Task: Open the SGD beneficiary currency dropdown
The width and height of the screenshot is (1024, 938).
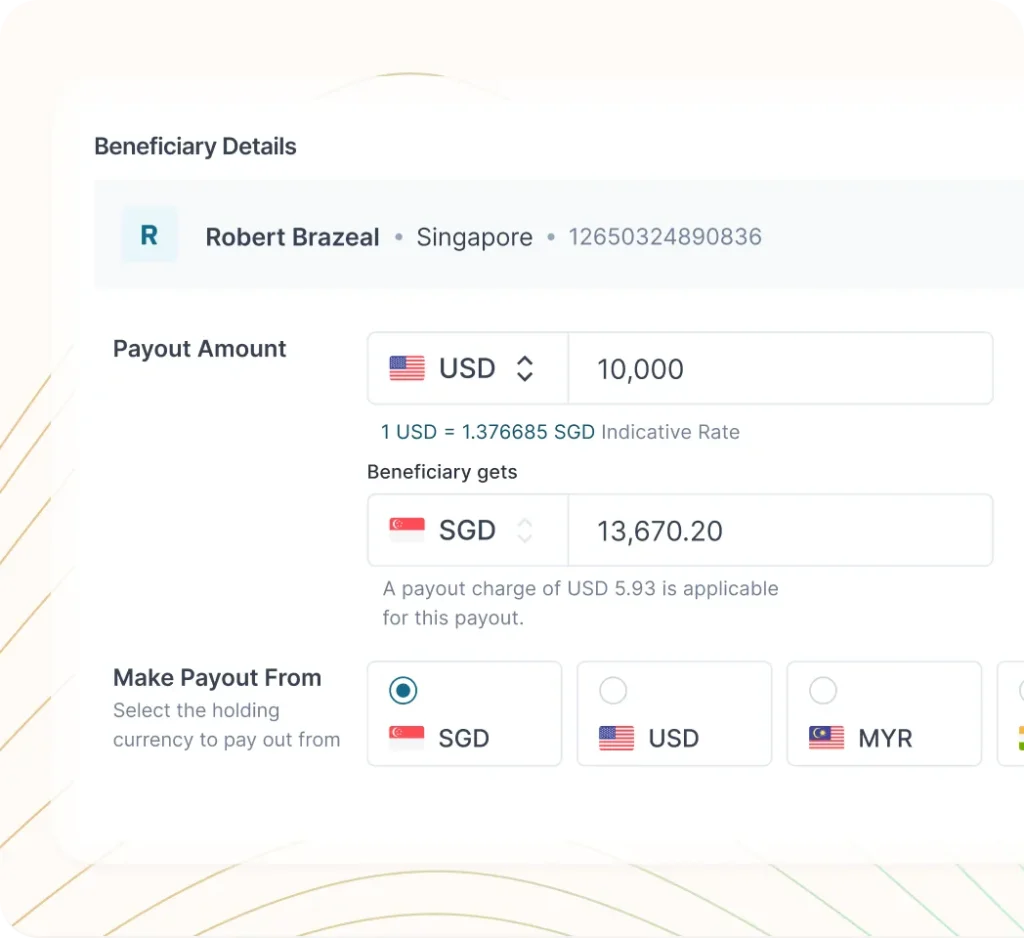Action: tap(466, 530)
